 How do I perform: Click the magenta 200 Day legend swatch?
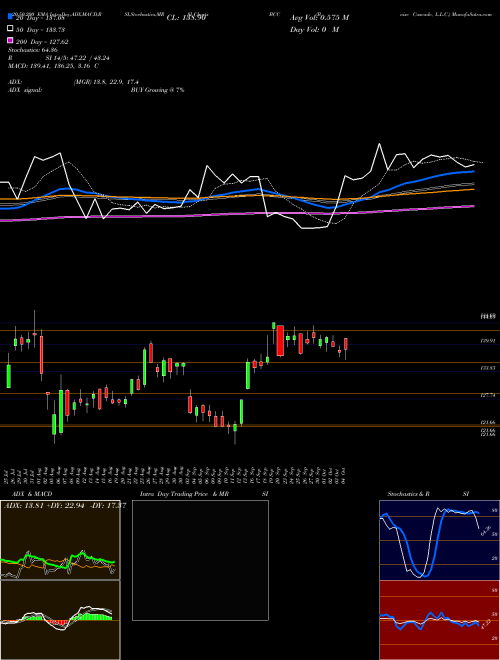(x=10, y=41)
